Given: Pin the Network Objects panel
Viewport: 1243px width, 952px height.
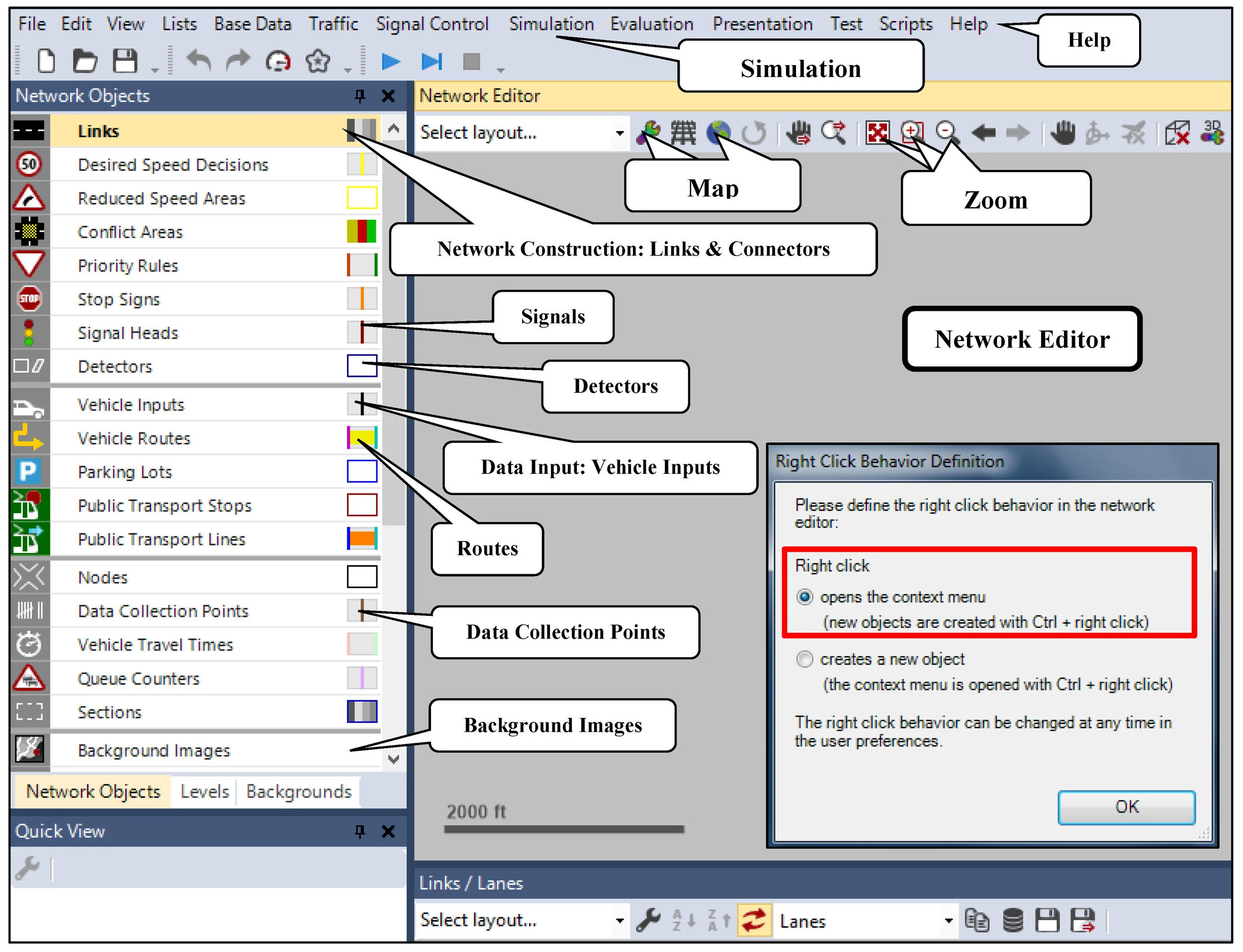Looking at the screenshot, I should click(x=359, y=96).
